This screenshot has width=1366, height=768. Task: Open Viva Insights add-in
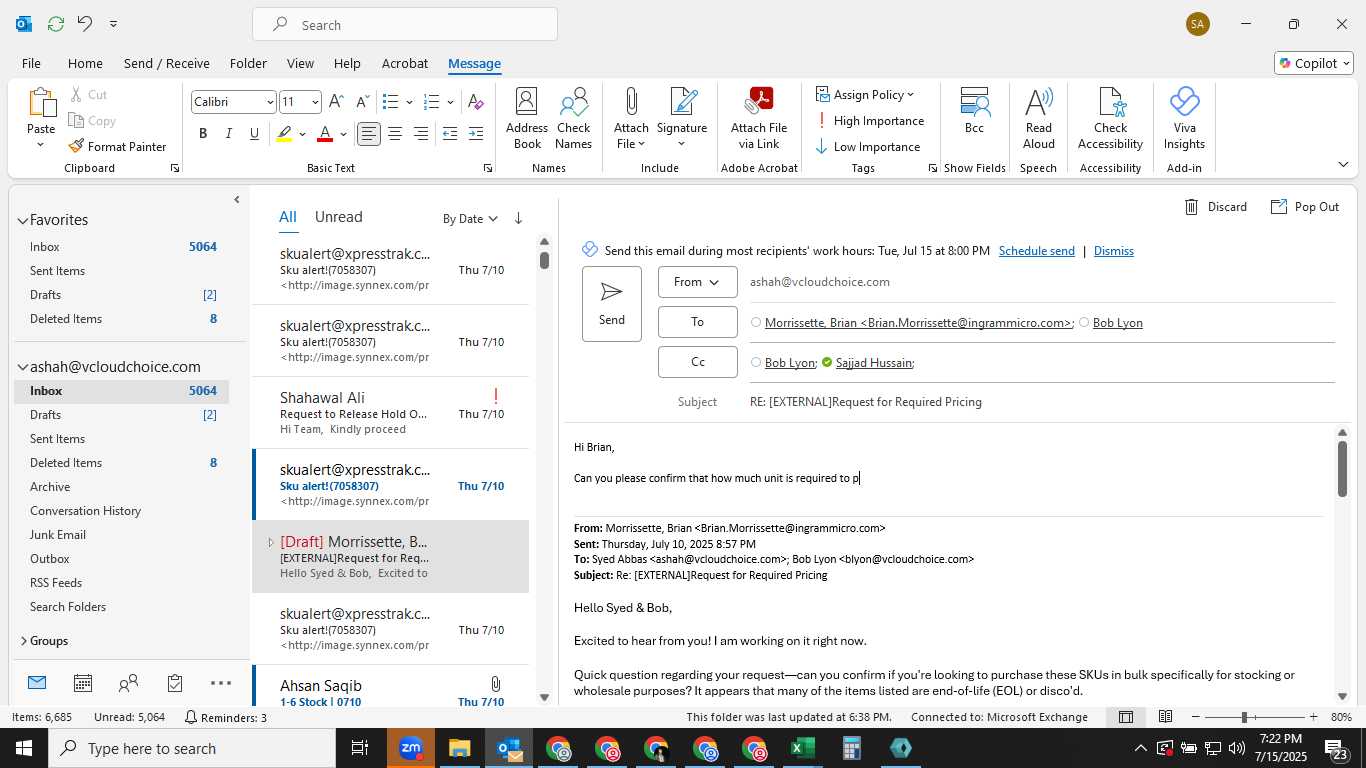coord(1184,119)
